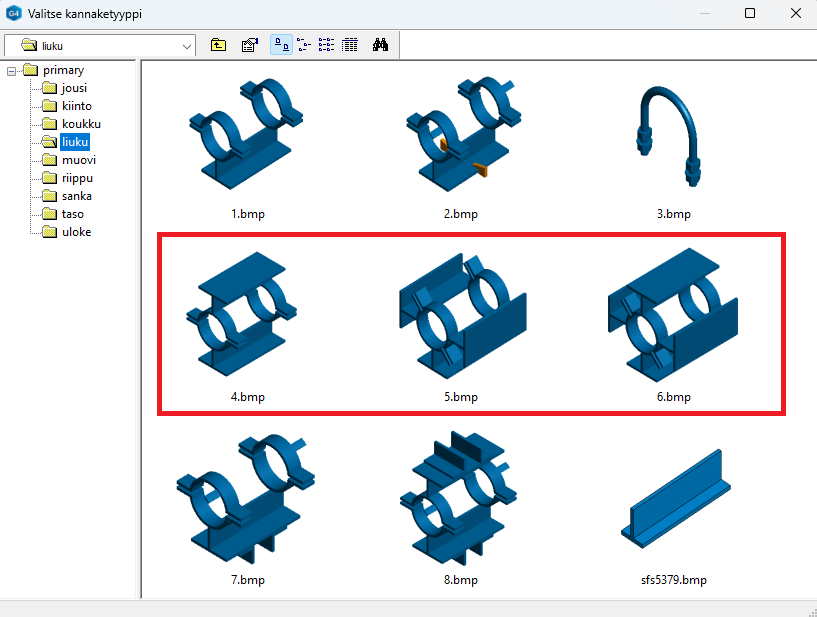Open the uloke folder
817x617 pixels.
pos(76,232)
